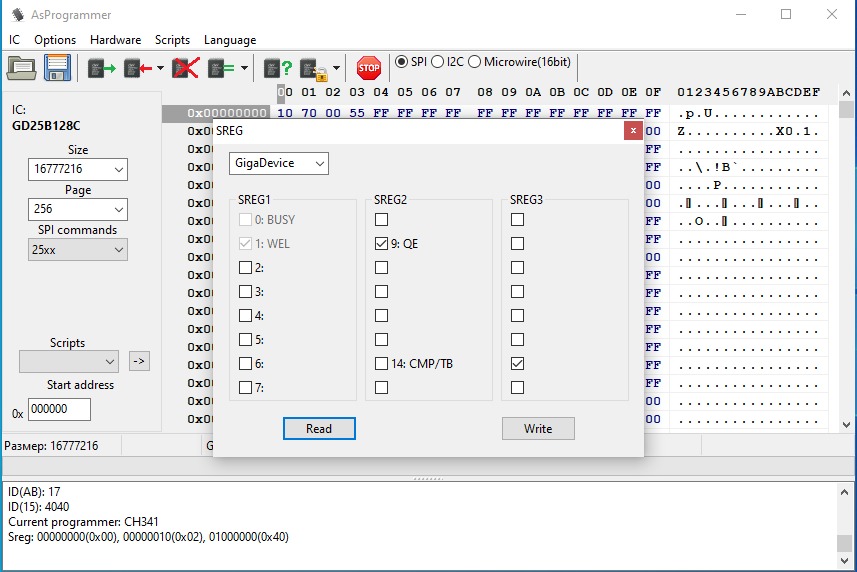Click the ID(15): 4040 log line
This screenshot has width=857, height=572.
click(38, 506)
